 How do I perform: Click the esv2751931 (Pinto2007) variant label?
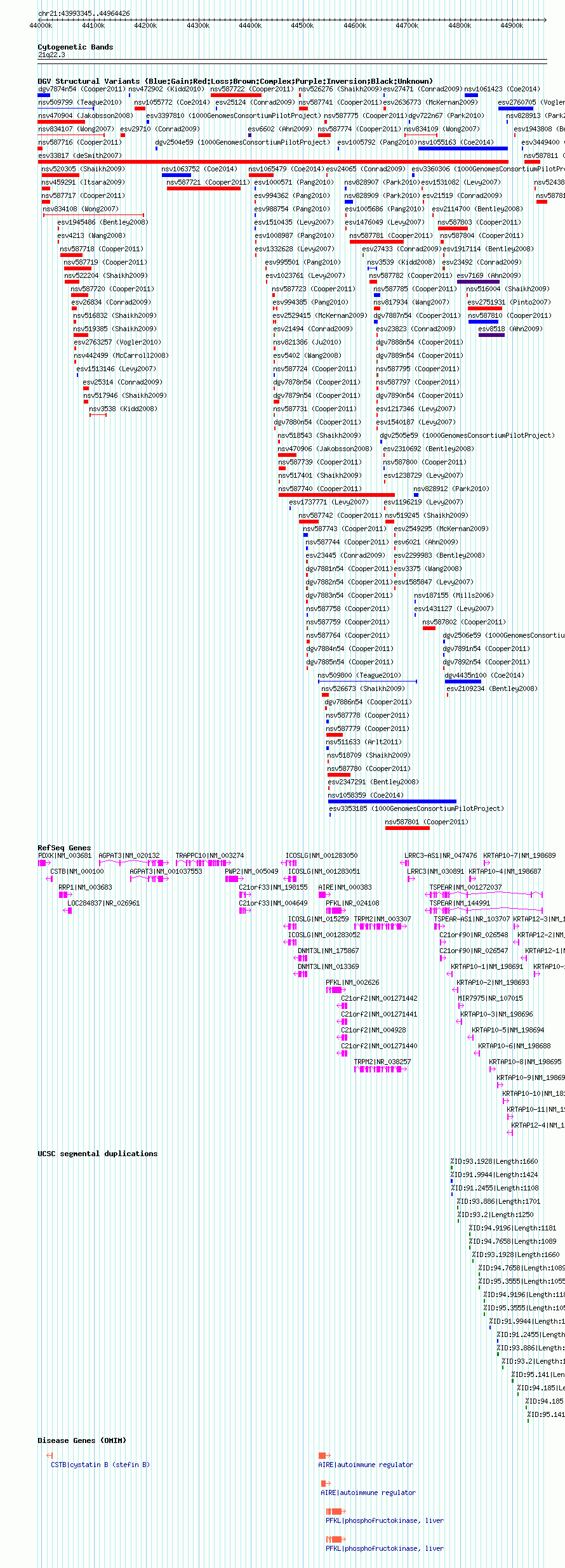click(509, 302)
